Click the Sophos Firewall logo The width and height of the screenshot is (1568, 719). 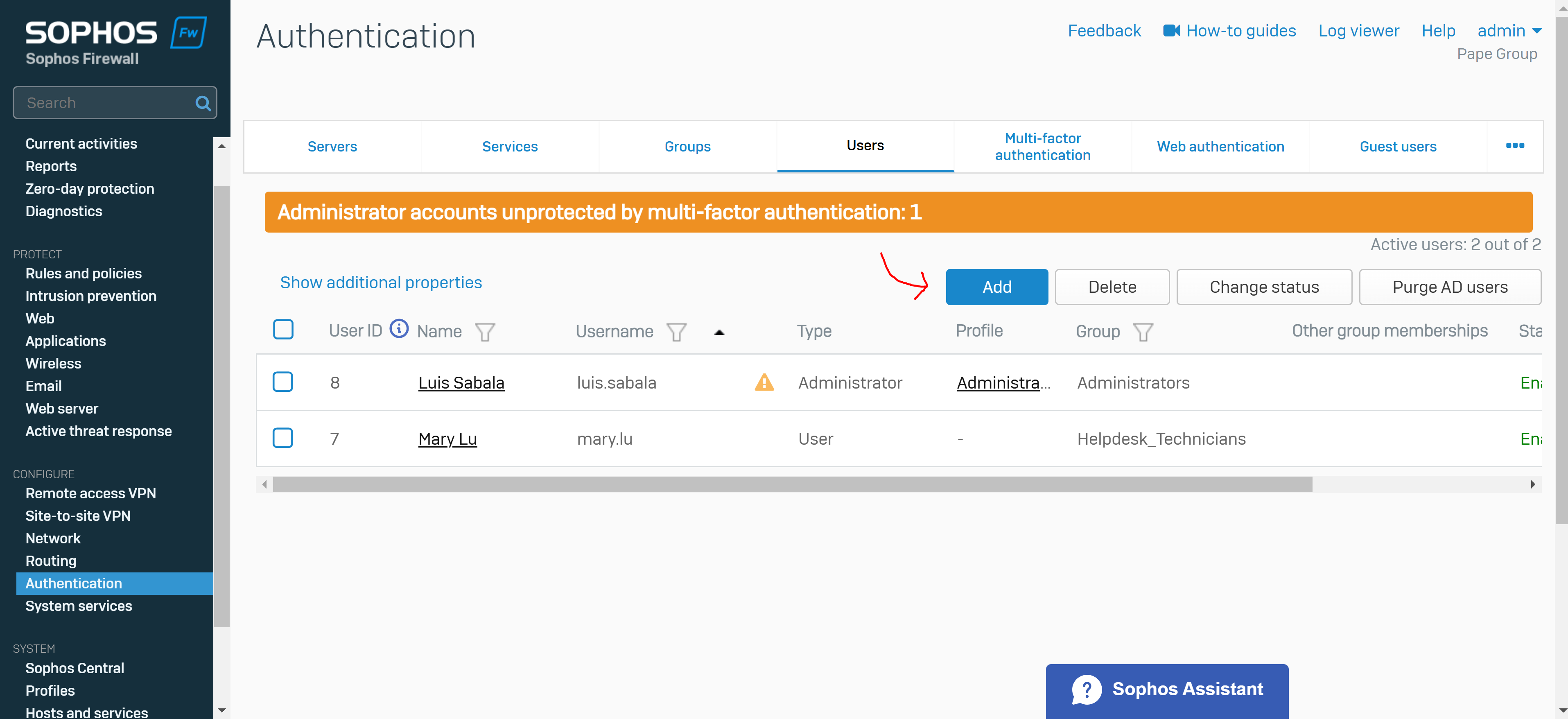pos(115,41)
